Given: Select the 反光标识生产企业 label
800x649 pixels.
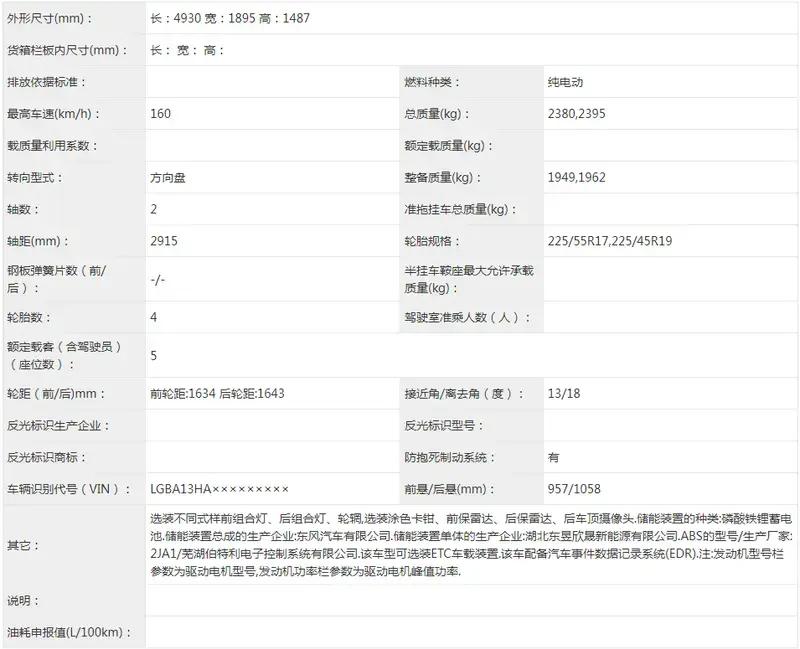Looking at the screenshot, I should pos(58,425).
